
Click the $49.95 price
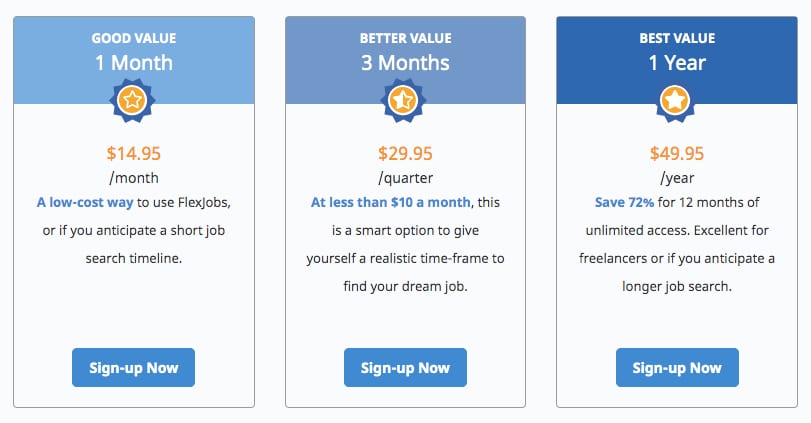click(x=677, y=154)
